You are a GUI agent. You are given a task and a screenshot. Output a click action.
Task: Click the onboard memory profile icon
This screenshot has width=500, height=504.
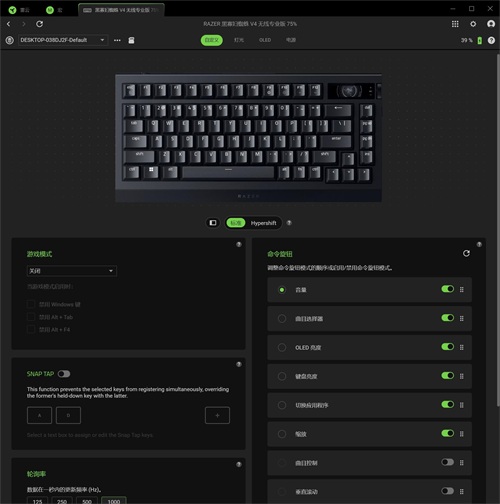[x=131, y=40]
